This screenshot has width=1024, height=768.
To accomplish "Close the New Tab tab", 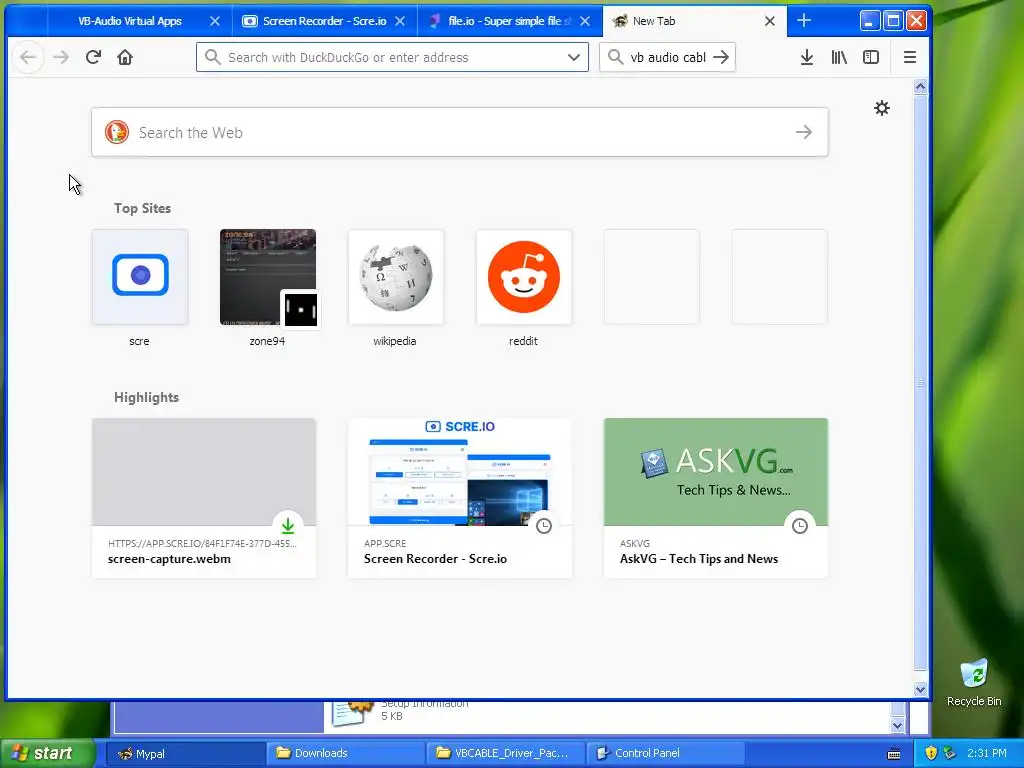I will point(770,21).
